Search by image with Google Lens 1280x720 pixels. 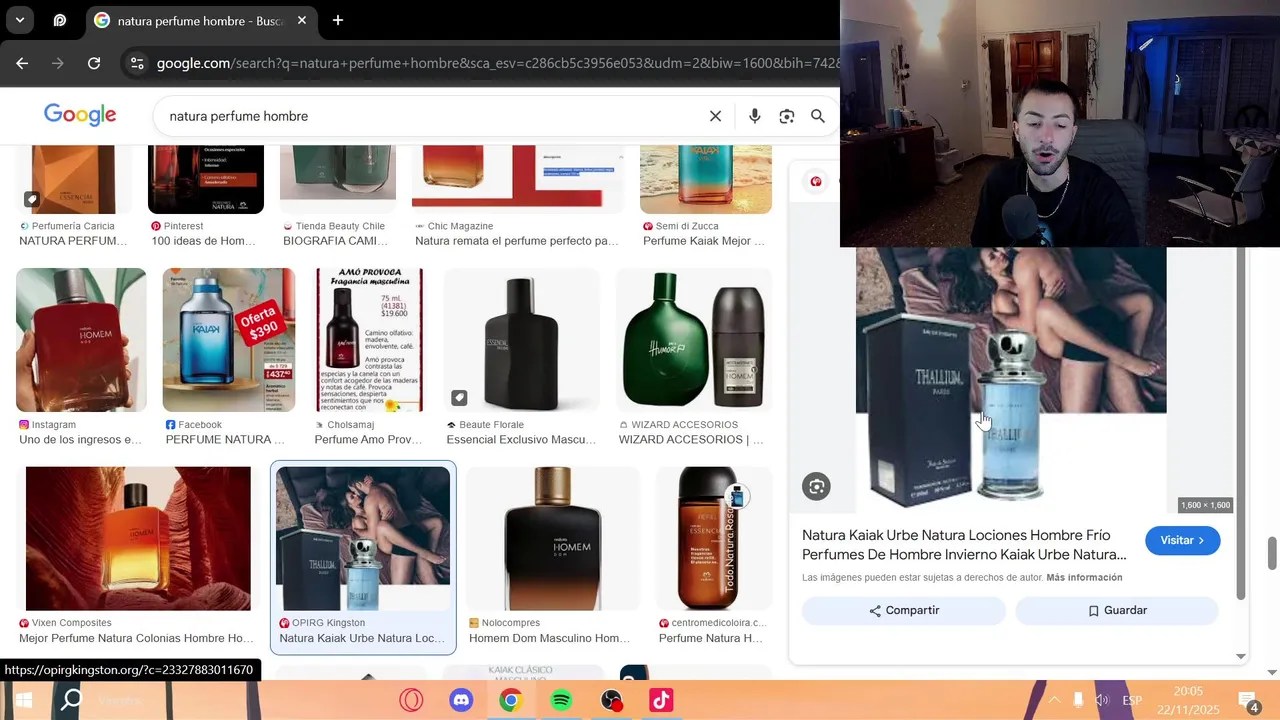[x=787, y=116]
